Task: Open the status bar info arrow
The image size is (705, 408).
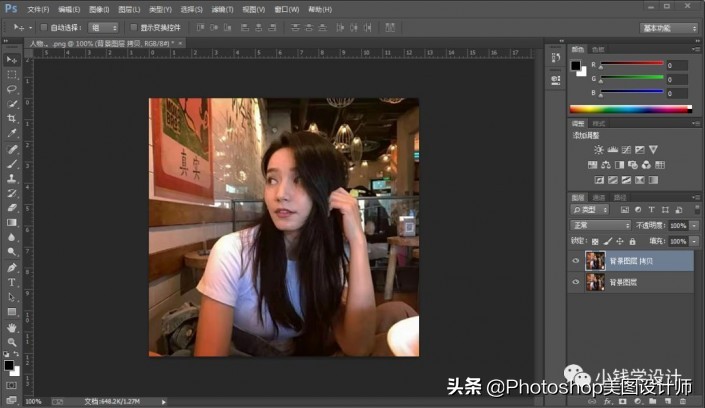Action: [164, 402]
